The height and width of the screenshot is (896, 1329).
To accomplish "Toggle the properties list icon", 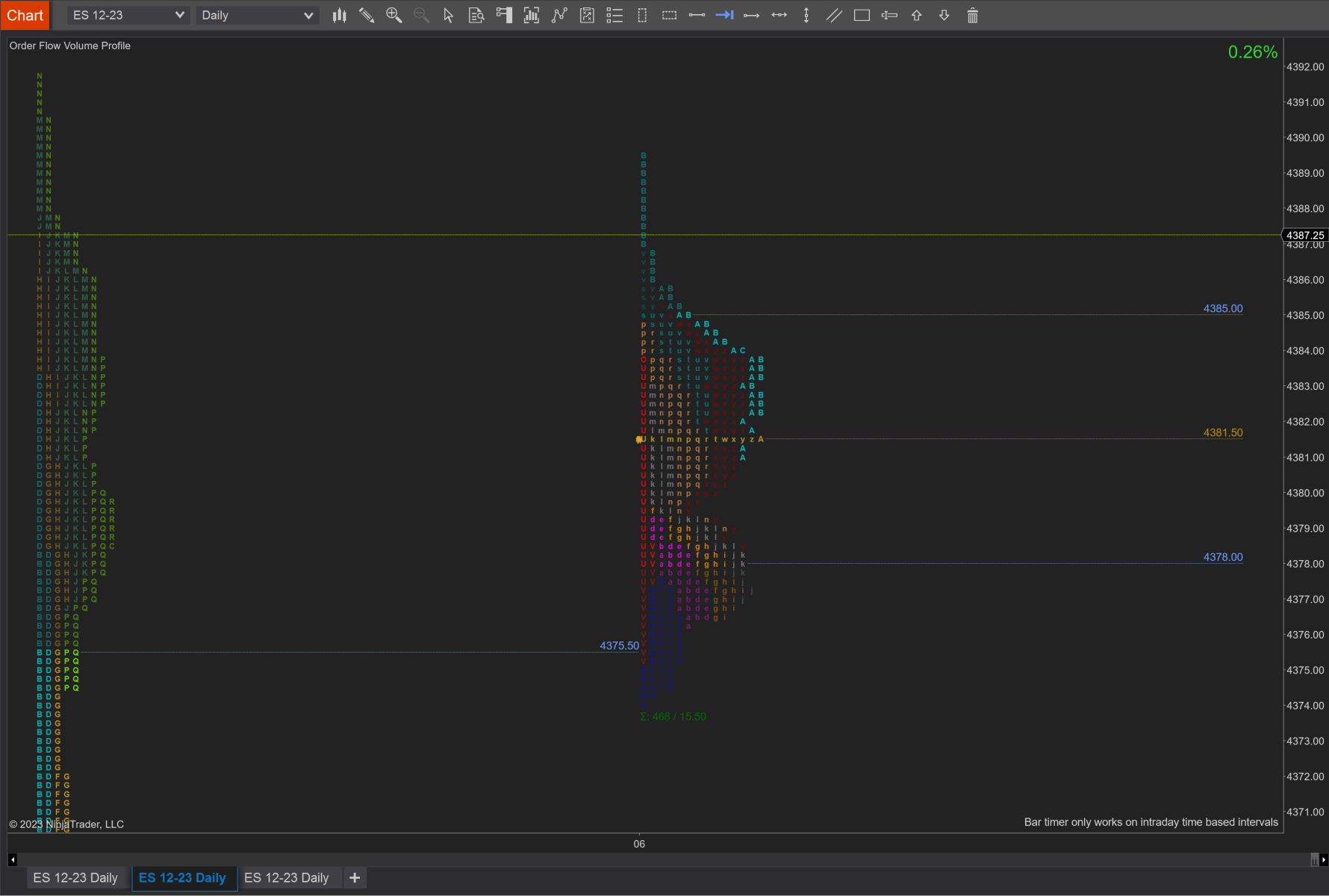I will pos(614,15).
